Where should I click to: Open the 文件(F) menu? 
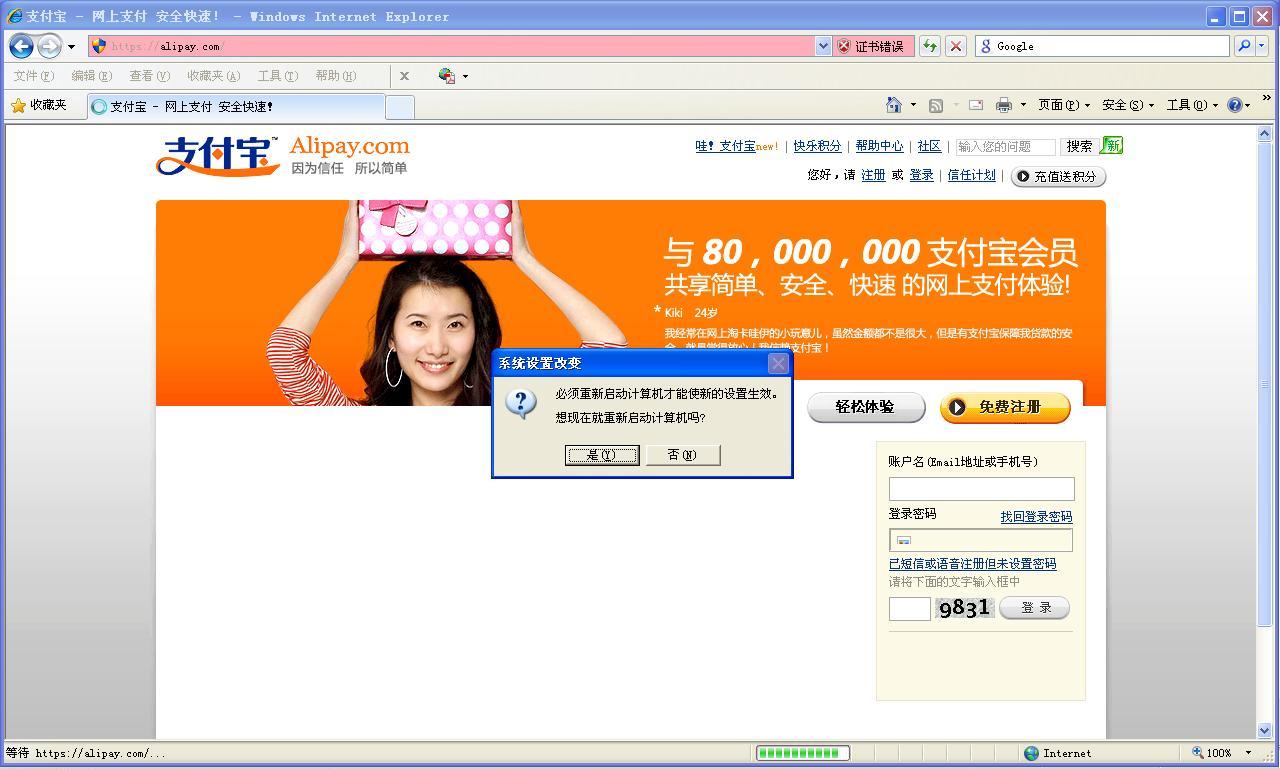pyautogui.click(x=34, y=76)
